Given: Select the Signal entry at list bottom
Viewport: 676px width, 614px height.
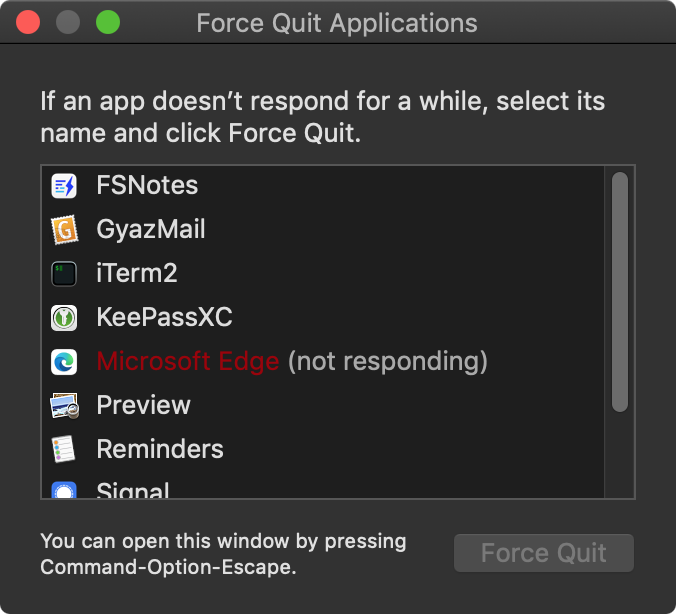Looking at the screenshot, I should 133,490.
